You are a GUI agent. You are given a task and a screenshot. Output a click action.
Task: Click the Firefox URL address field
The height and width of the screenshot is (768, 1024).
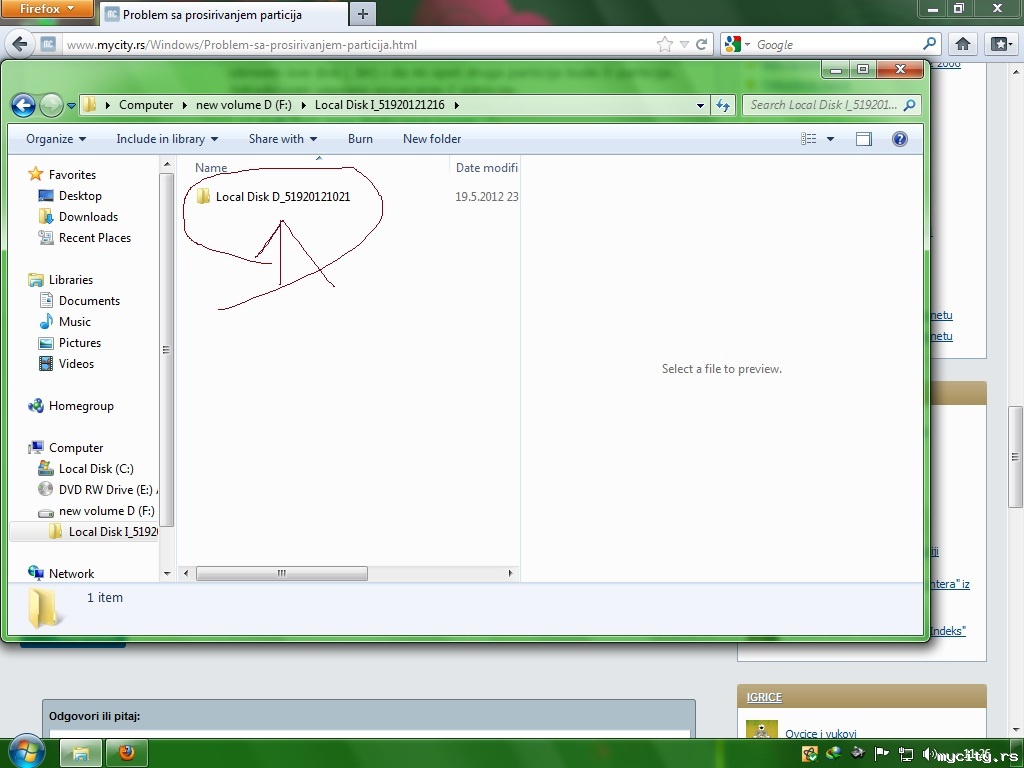point(359,44)
